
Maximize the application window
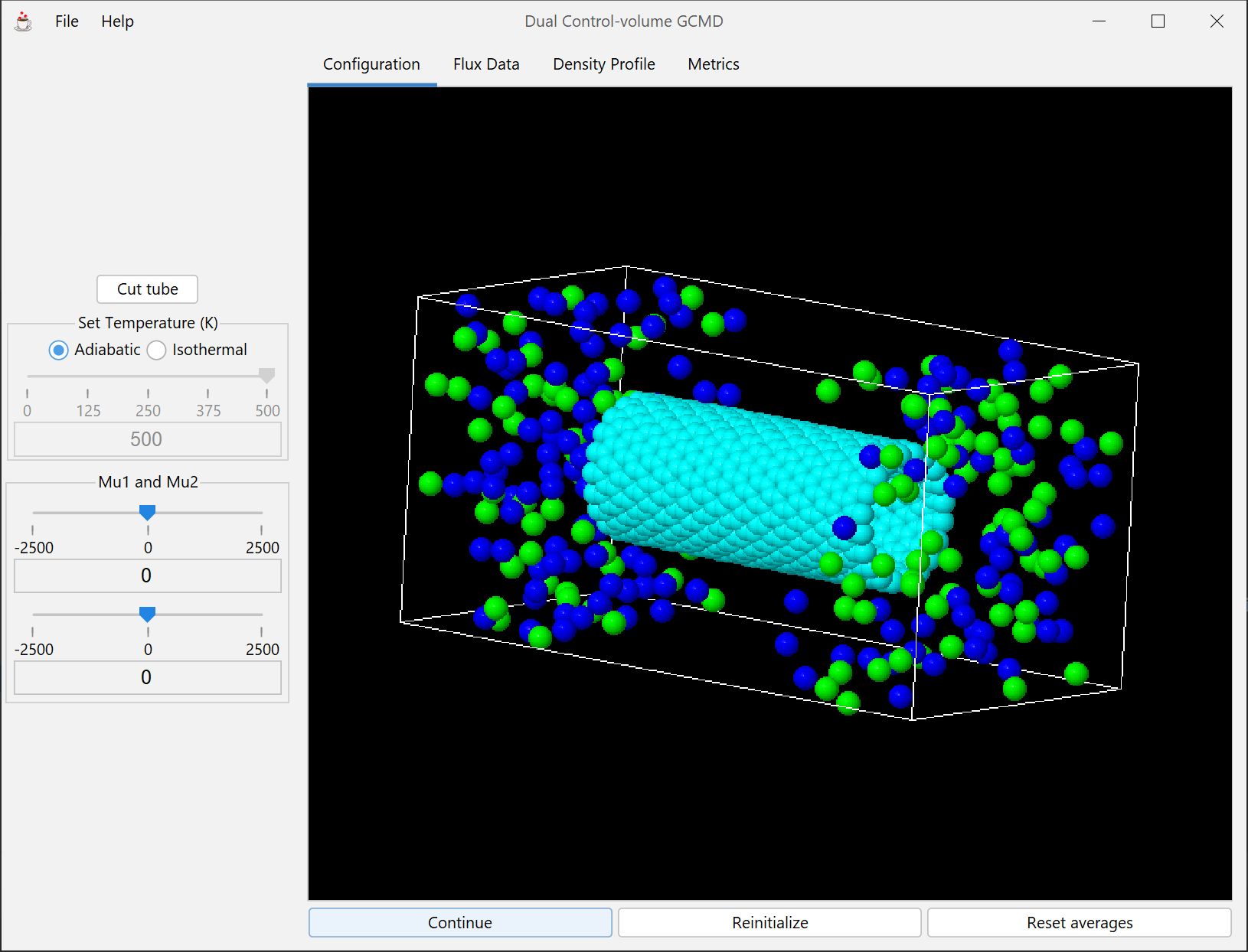(x=1158, y=21)
